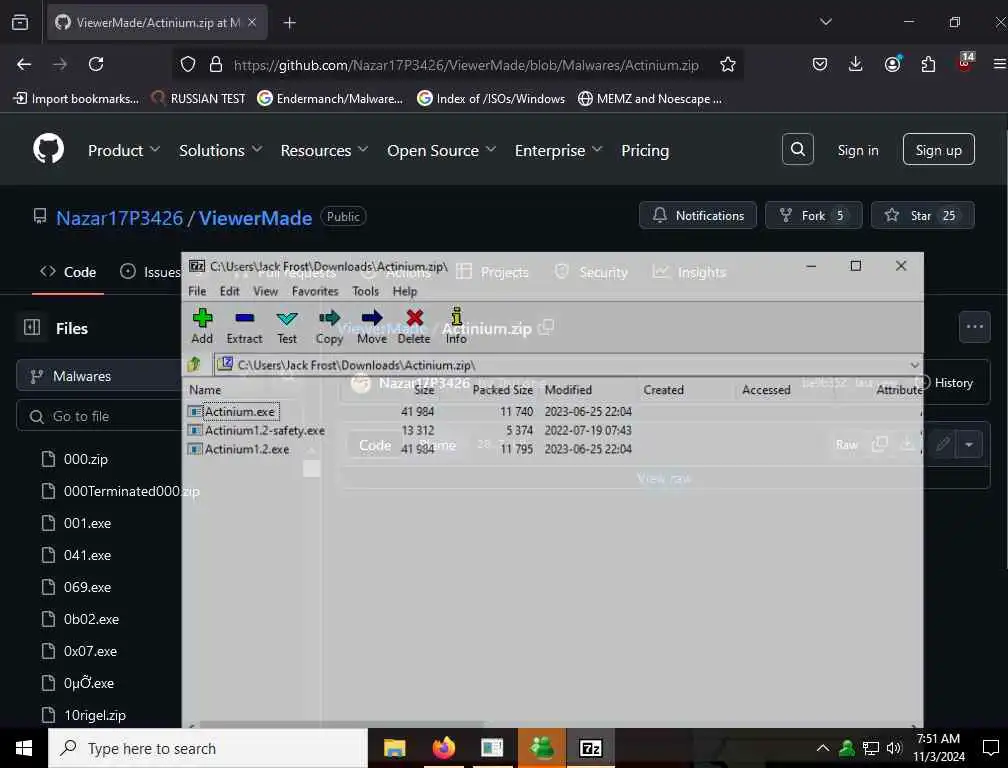Select Actinium.exe in the archive list
1008x768 pixels.
(240, 411)
